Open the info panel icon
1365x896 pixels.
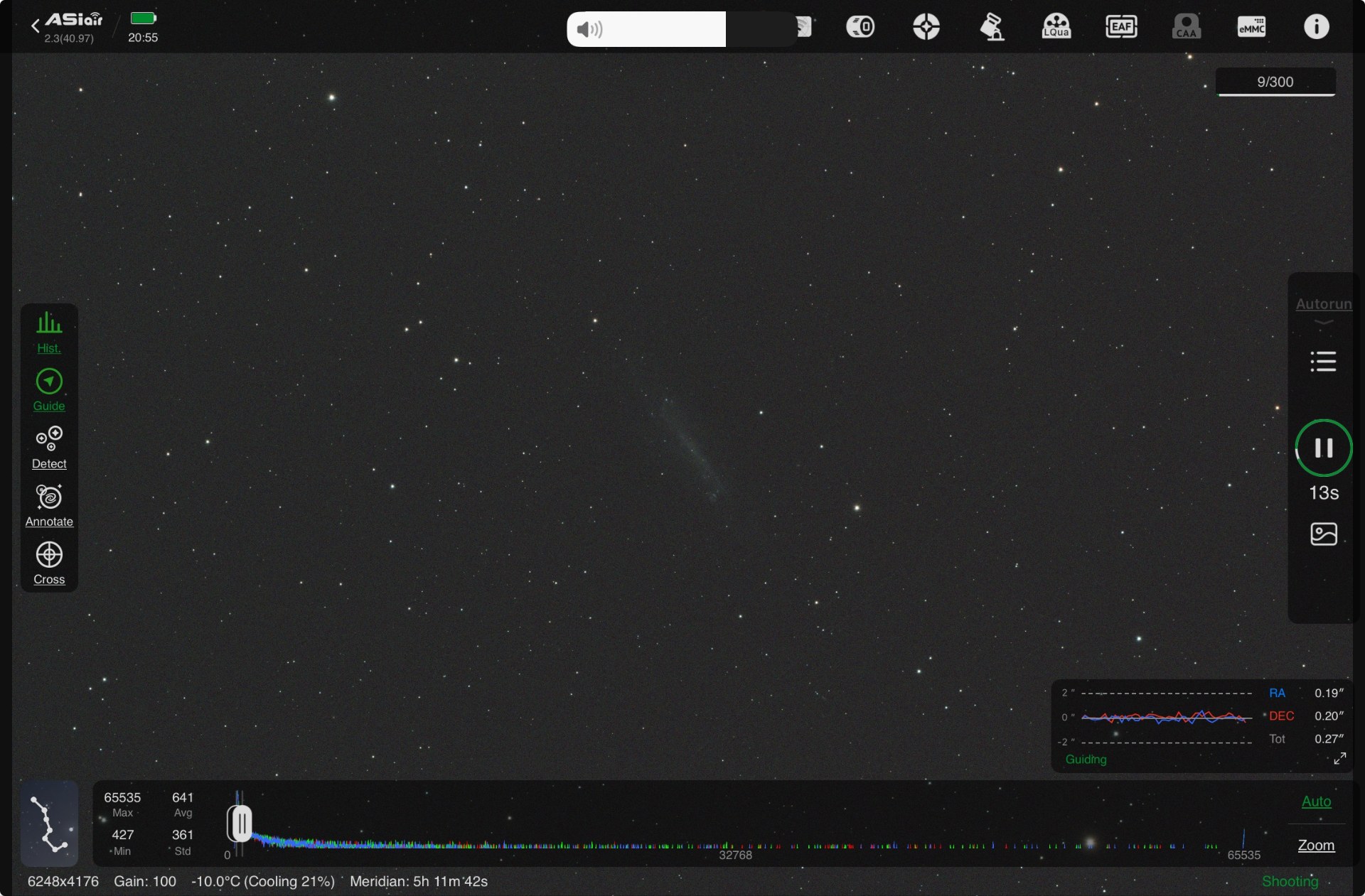pyautogui.click(x=1316, y=27)
